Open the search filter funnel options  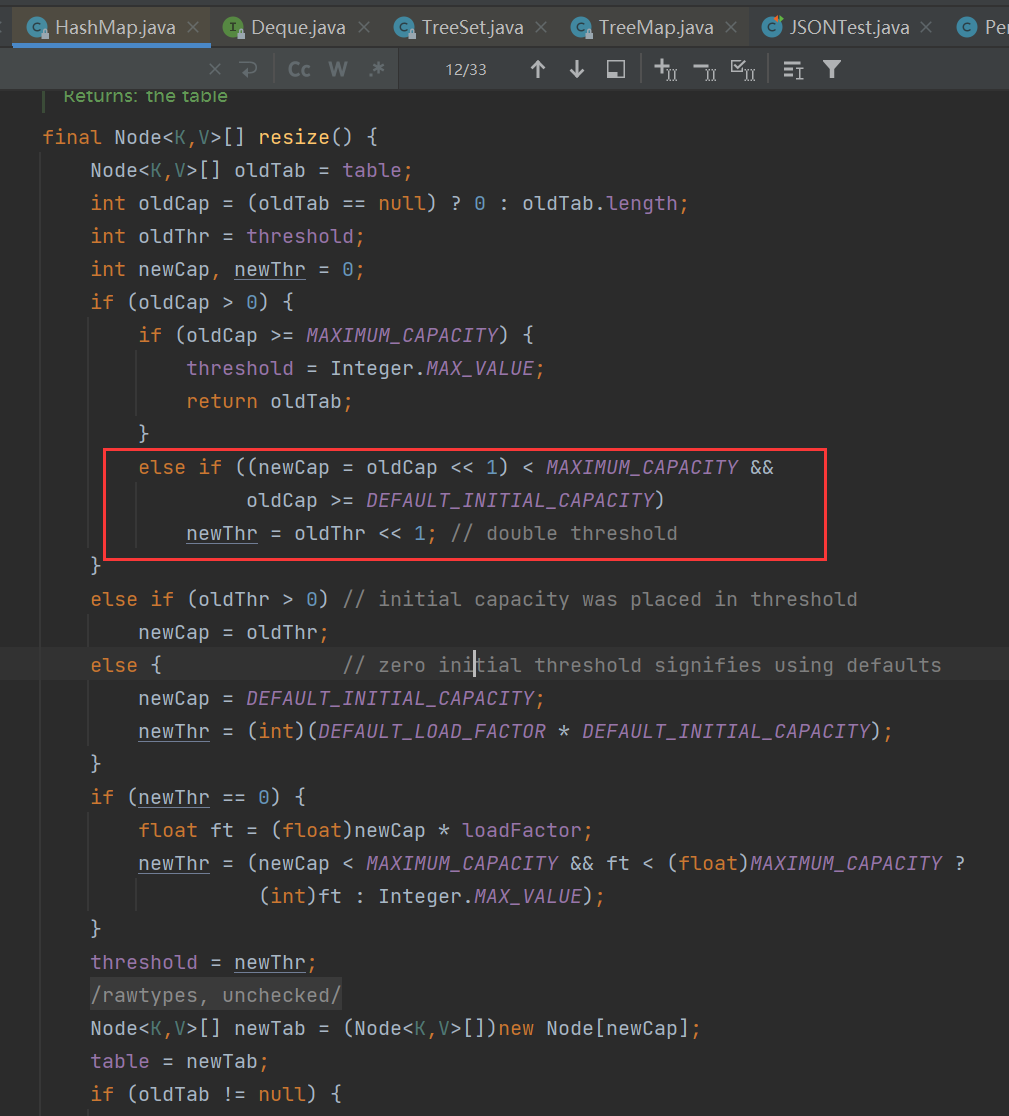tap(832, 69)
